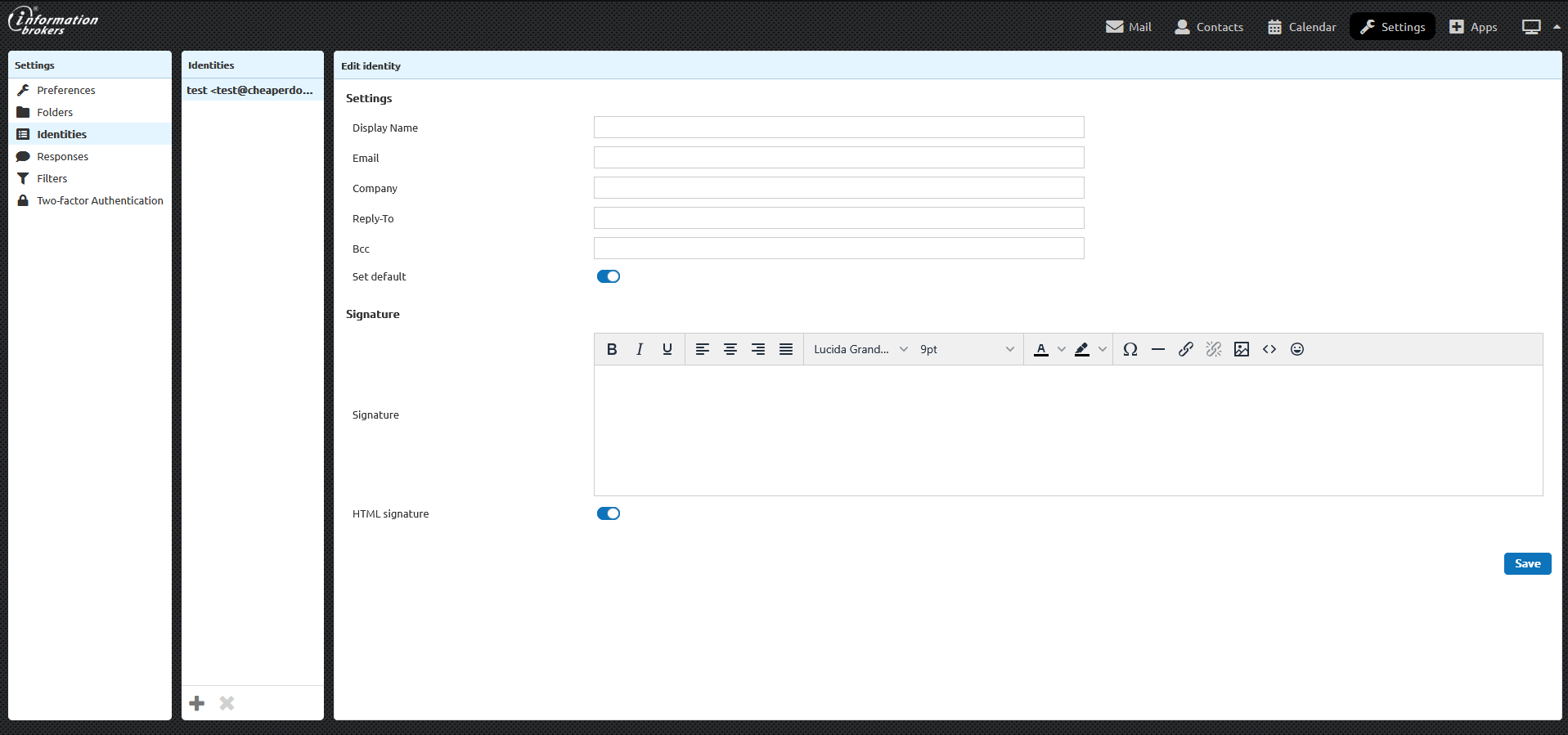Add new identity with plus icon

pos(197,703)
